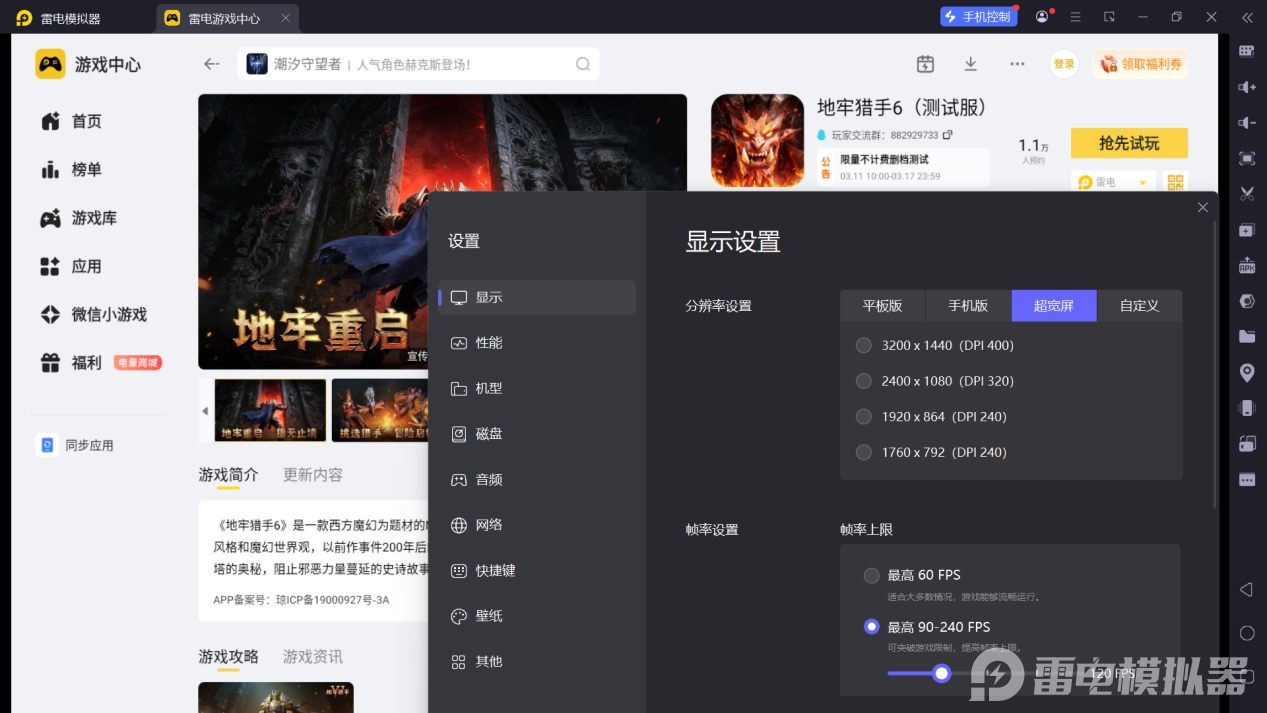Close the settings dialog
1267x713 pixels.
pyautogui.click(x=1202, y=207)
